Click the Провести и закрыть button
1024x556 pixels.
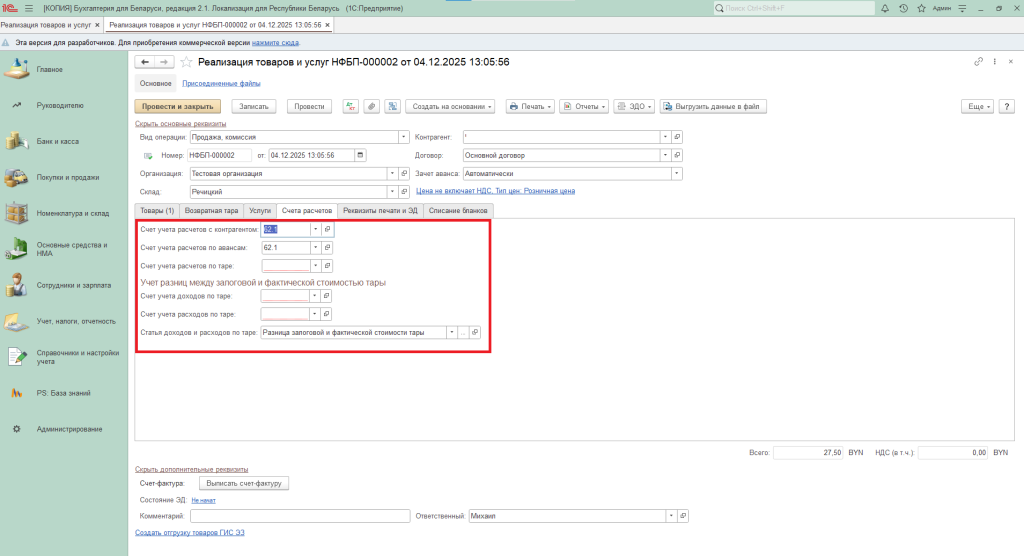coord(177,106)
